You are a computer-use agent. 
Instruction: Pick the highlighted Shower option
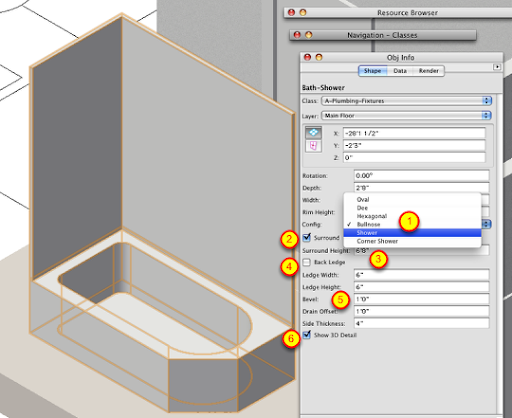(x=412, y=233)
